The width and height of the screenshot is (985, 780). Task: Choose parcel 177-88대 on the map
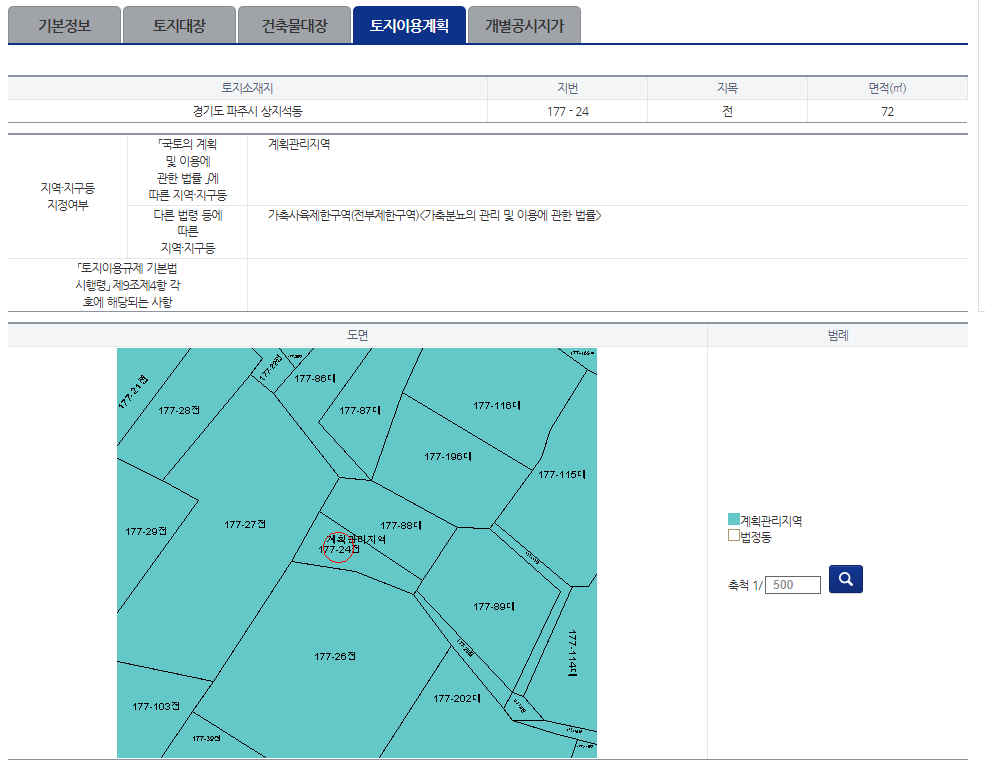tap(402, 525)
